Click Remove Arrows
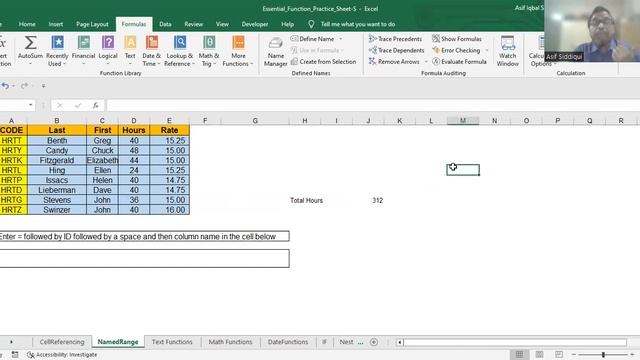 (x=394, y=62)
